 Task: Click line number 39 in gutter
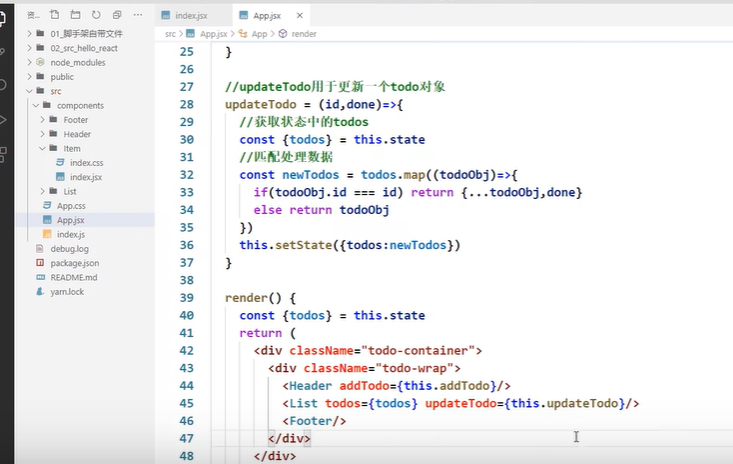tap(187, 298)
